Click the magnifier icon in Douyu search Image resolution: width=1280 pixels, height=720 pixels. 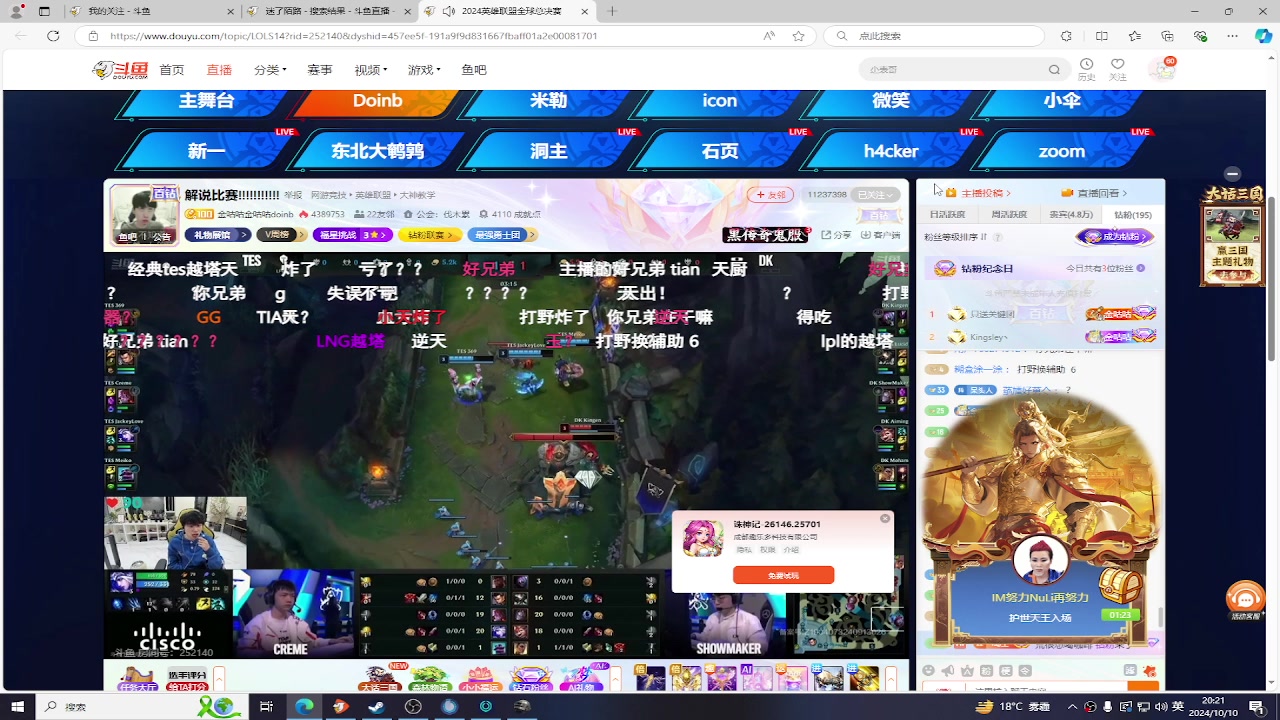1054,69
